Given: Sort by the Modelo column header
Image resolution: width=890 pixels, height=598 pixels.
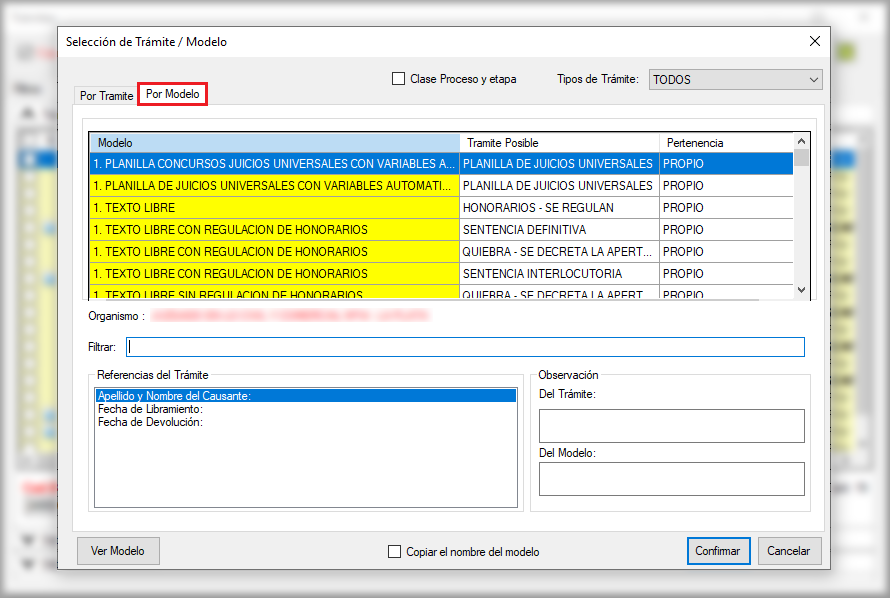Looking at the screenshot, I should point(274,143).
